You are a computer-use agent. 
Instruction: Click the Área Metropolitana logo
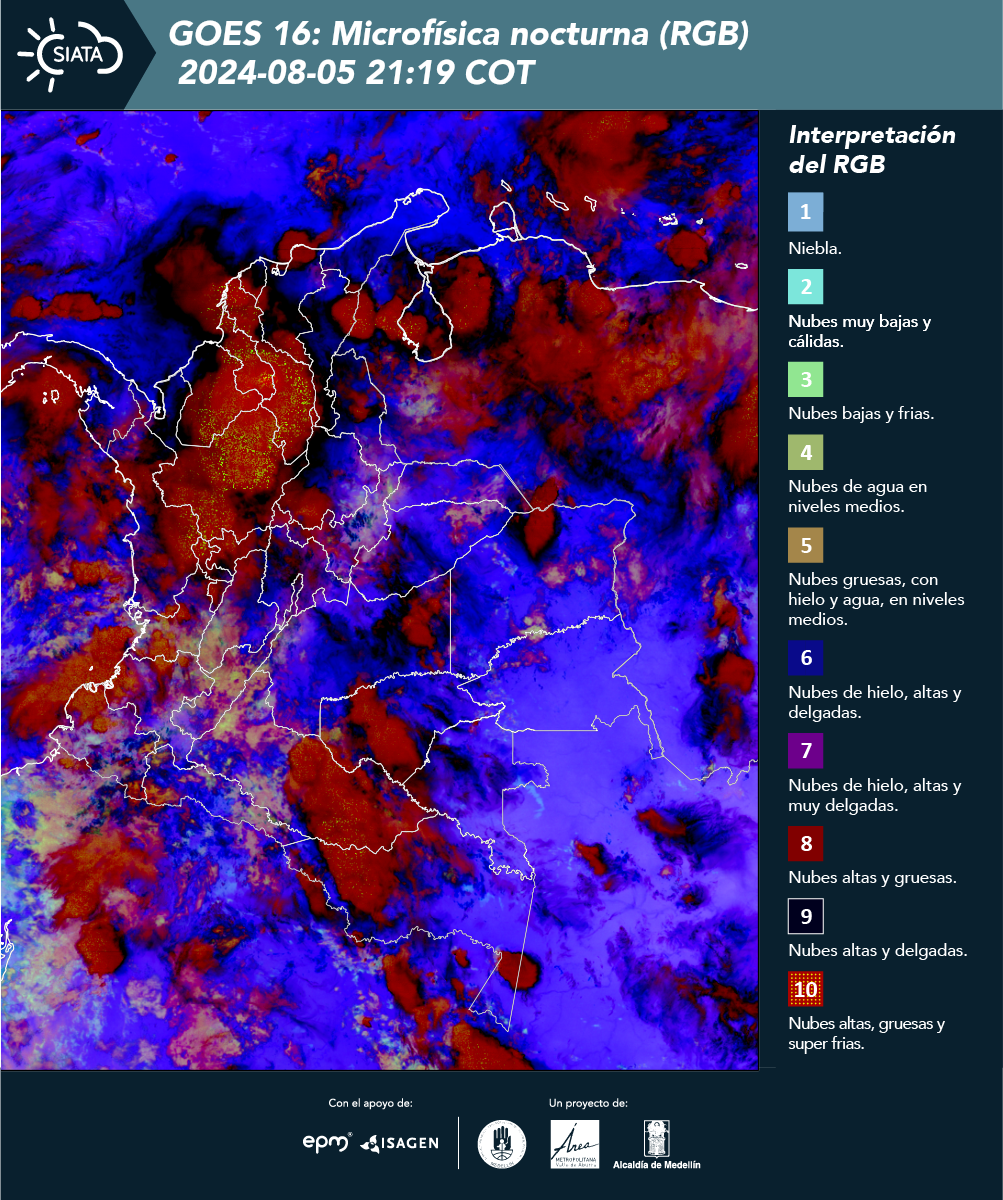tap(575, 1144)
